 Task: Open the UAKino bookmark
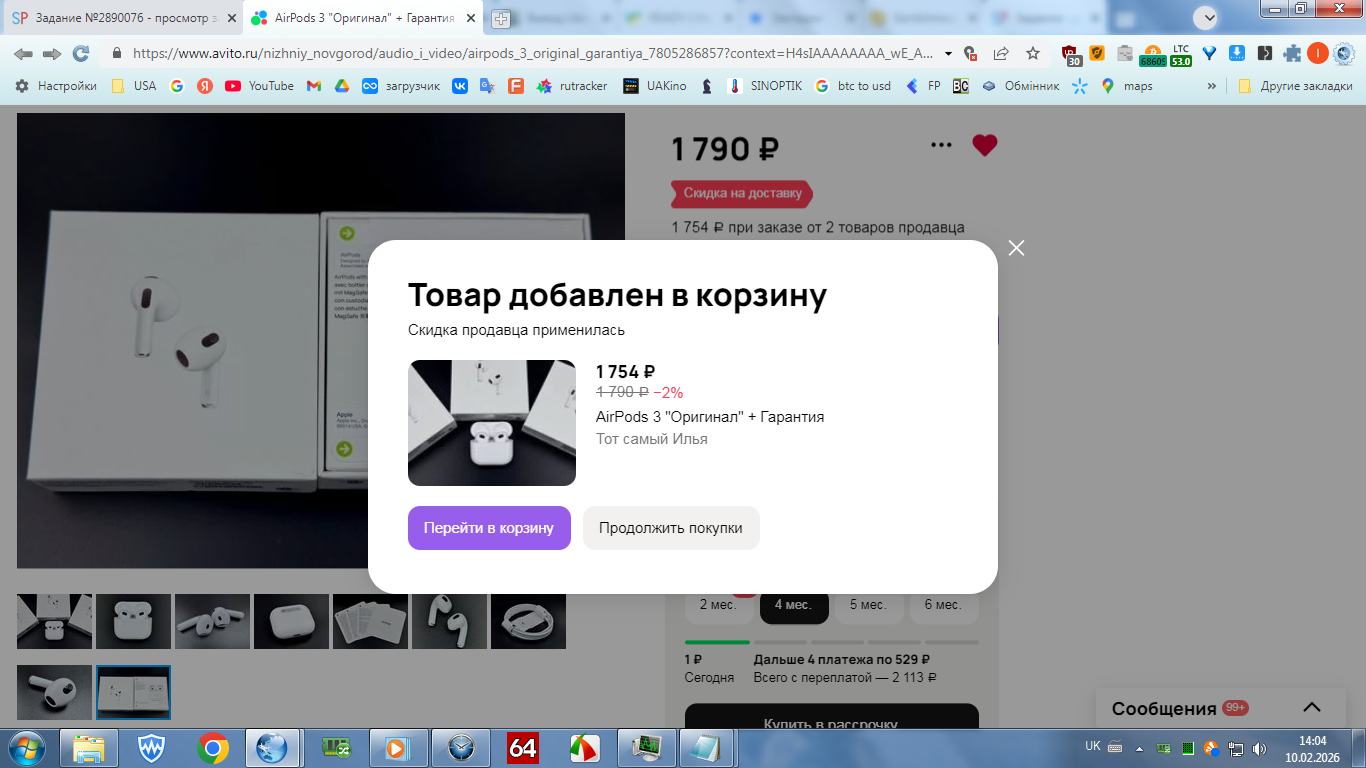(655, 86)
